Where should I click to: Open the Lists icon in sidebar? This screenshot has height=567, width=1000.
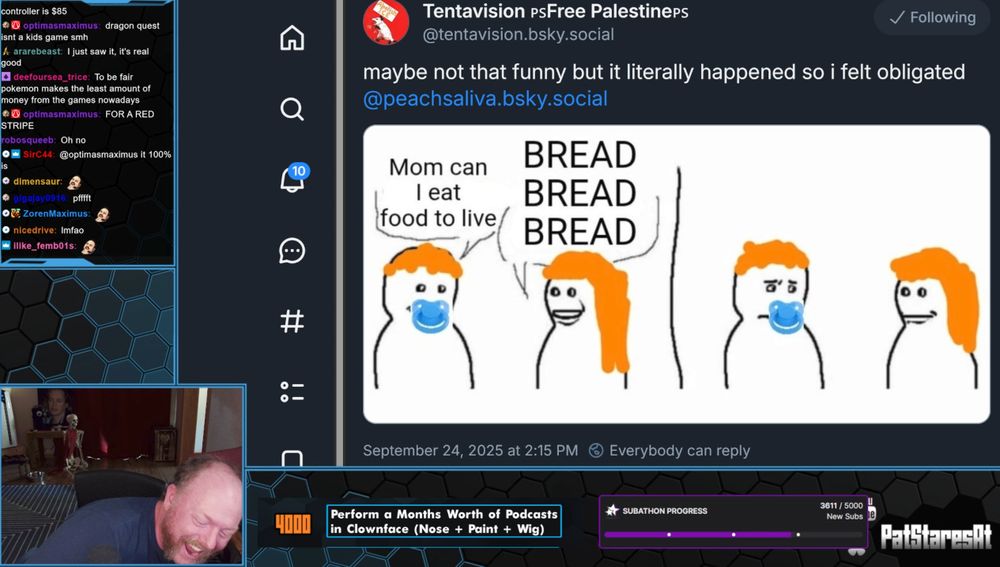[292, 392]
